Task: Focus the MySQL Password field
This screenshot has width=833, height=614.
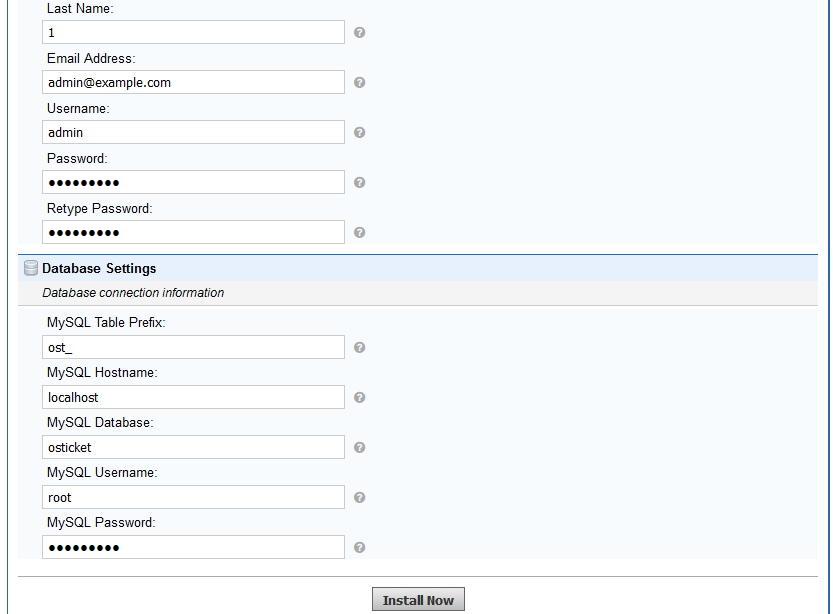Action: point(194,547)
